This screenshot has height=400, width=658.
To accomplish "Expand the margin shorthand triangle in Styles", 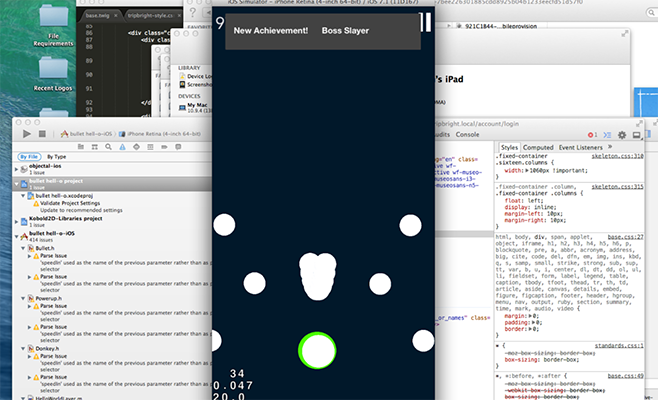I will click(x=530, y=316).
